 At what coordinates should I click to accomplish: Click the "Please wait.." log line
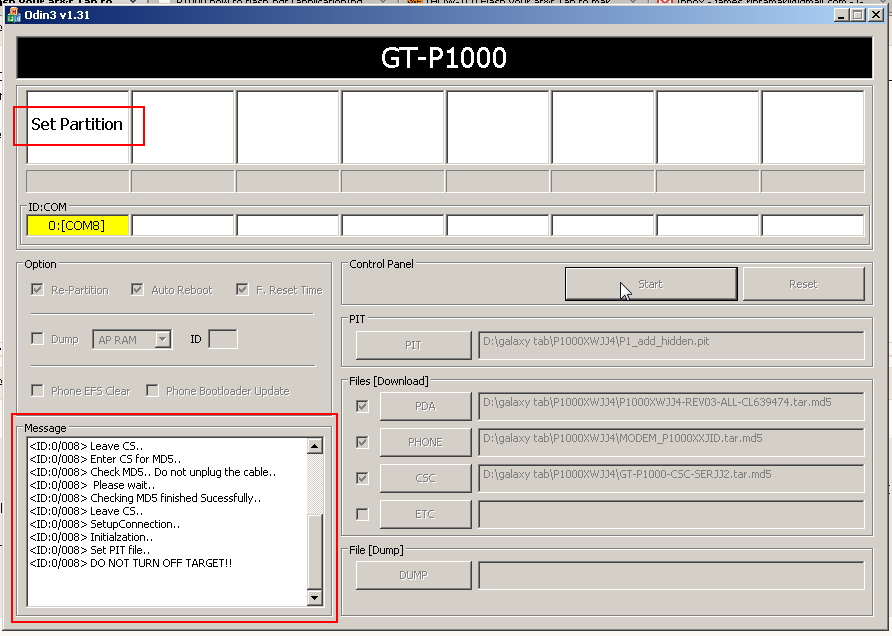pos(92,485)
